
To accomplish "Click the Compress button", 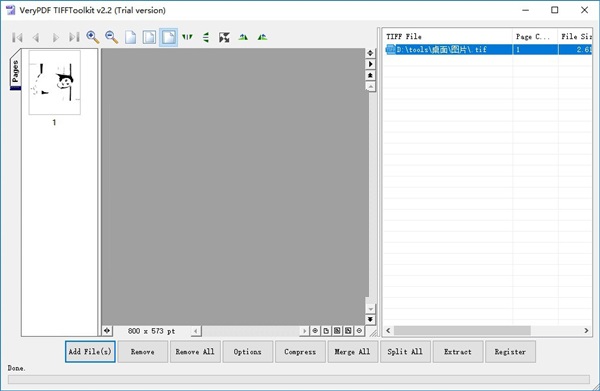I will 300,352.
